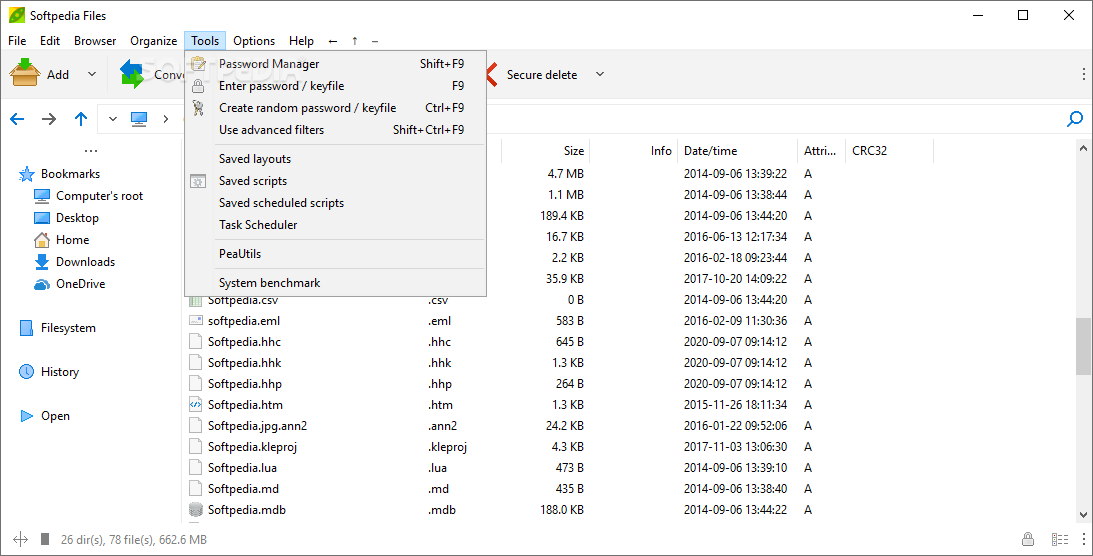Click the Info column header
The width and height of the screenshot is (1093, 556).
coord(634,150)
